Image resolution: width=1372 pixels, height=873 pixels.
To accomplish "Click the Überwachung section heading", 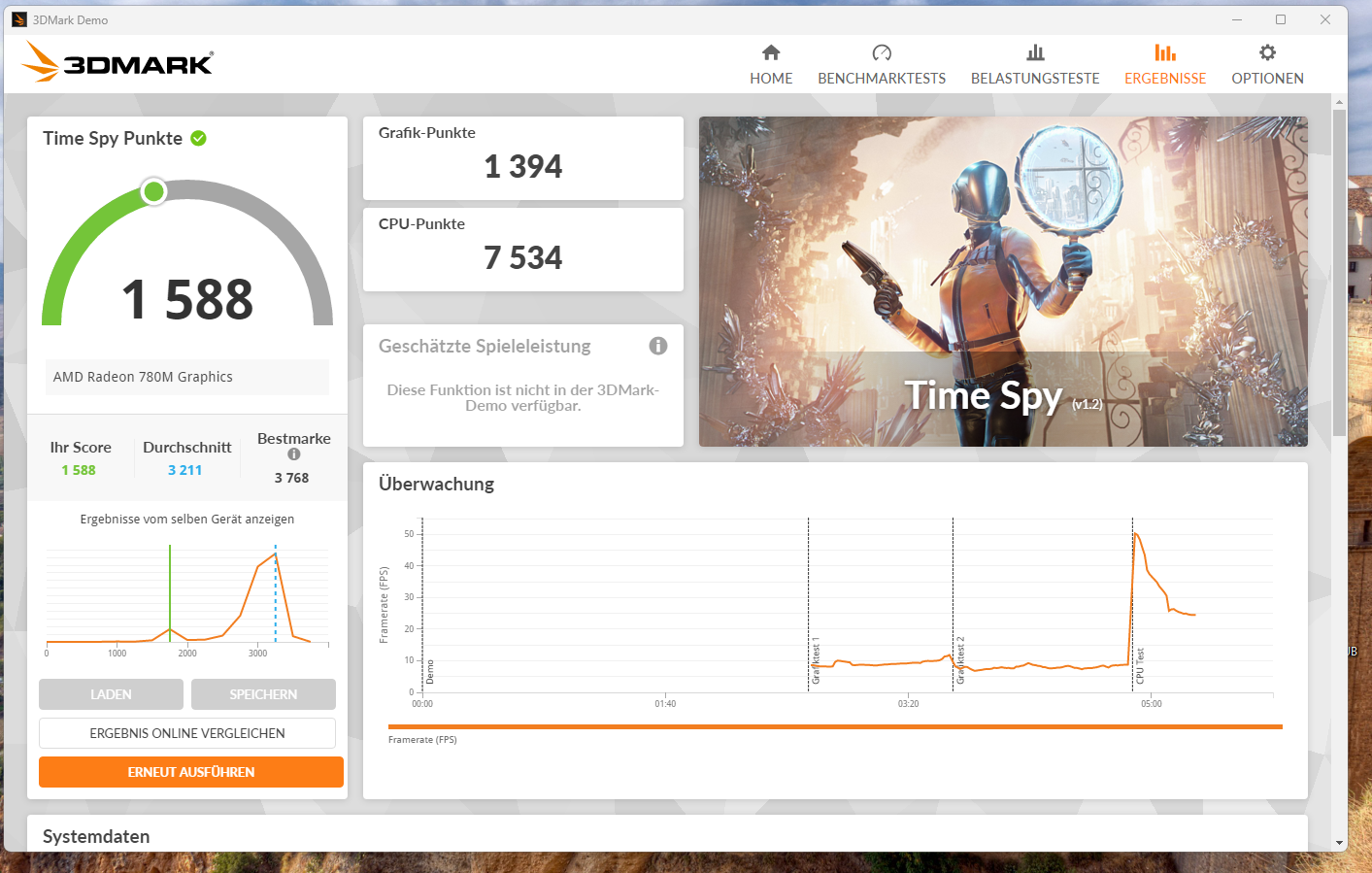I will coord(436,484).
